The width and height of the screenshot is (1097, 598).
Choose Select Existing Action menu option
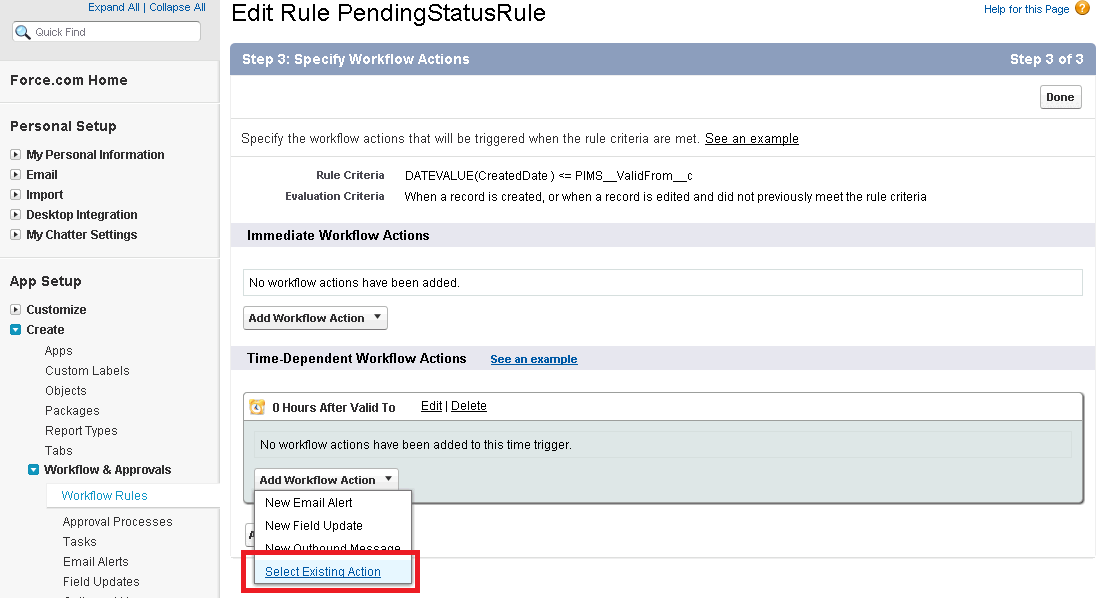[322, 572]
